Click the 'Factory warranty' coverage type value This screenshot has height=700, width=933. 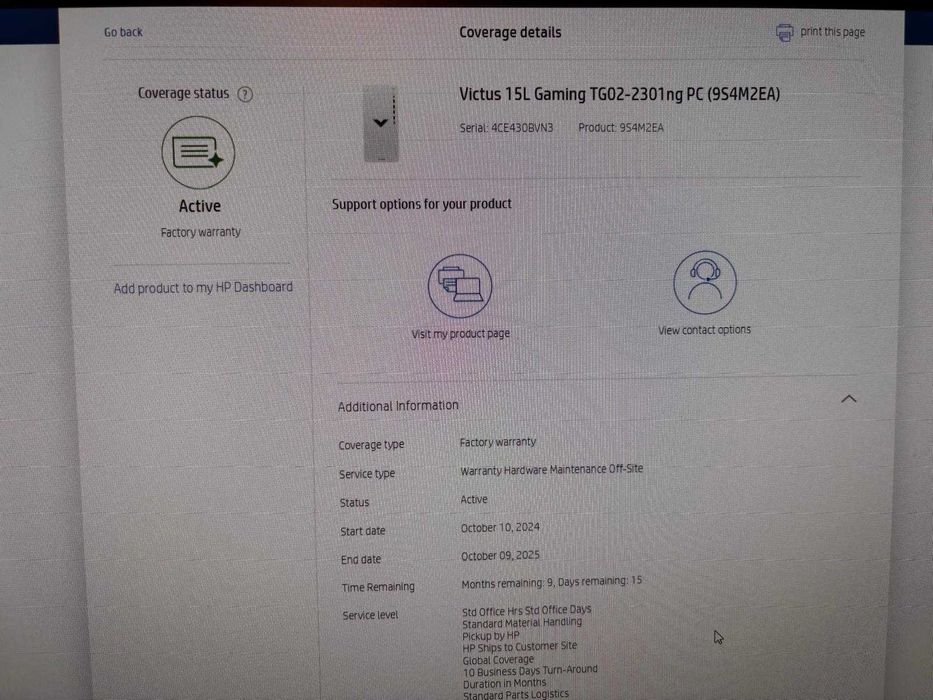[498, 442]
